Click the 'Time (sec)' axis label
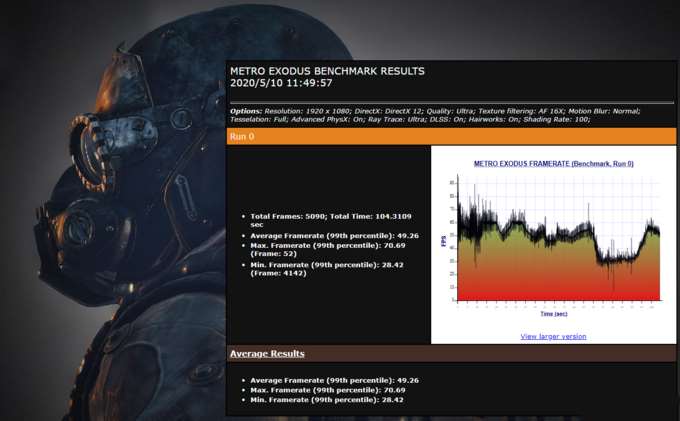Viewport: 680px width, 421px height. point(554,313)
